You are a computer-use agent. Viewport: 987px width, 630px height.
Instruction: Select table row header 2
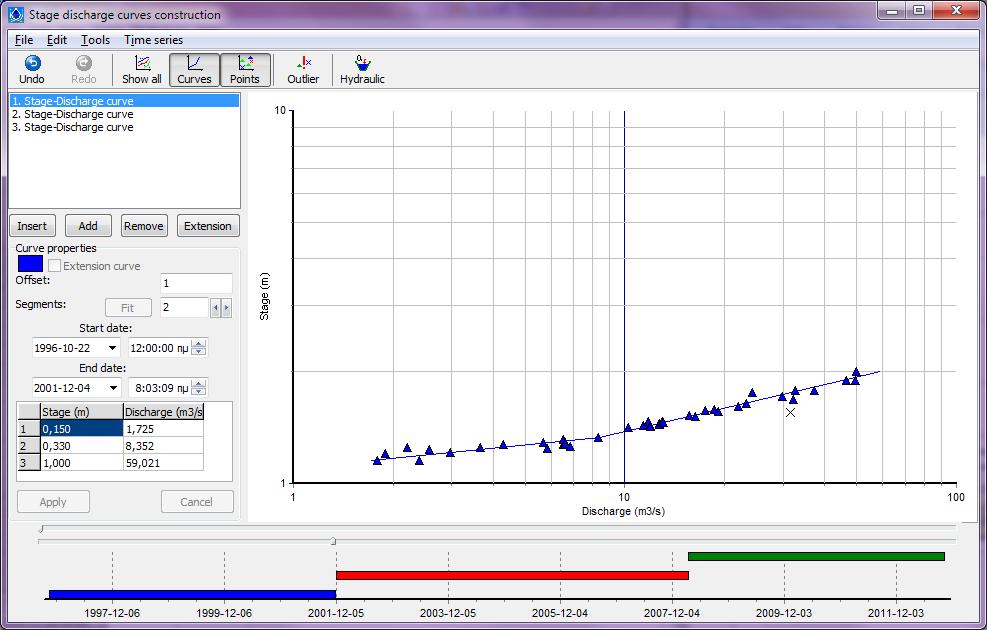(29, 446)
